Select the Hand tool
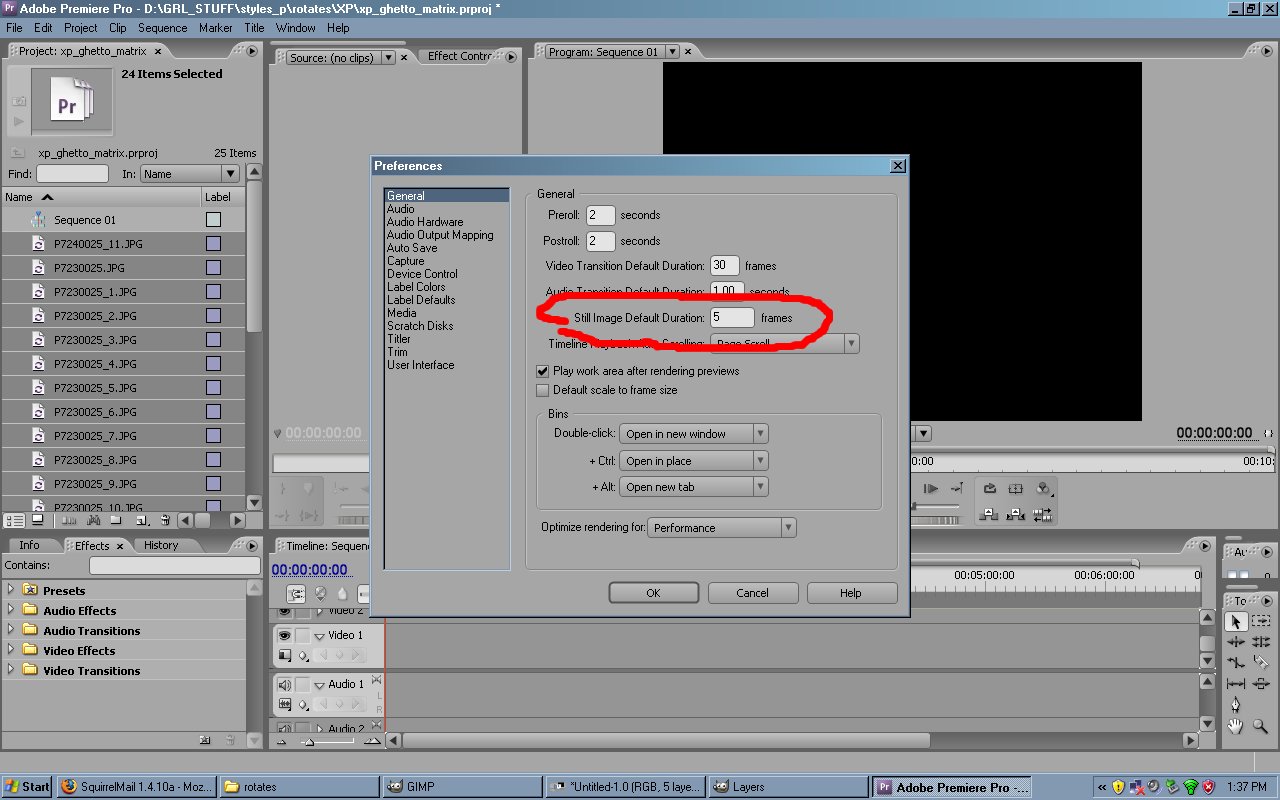The image size is (1280, 800). tap(1236, 727)
